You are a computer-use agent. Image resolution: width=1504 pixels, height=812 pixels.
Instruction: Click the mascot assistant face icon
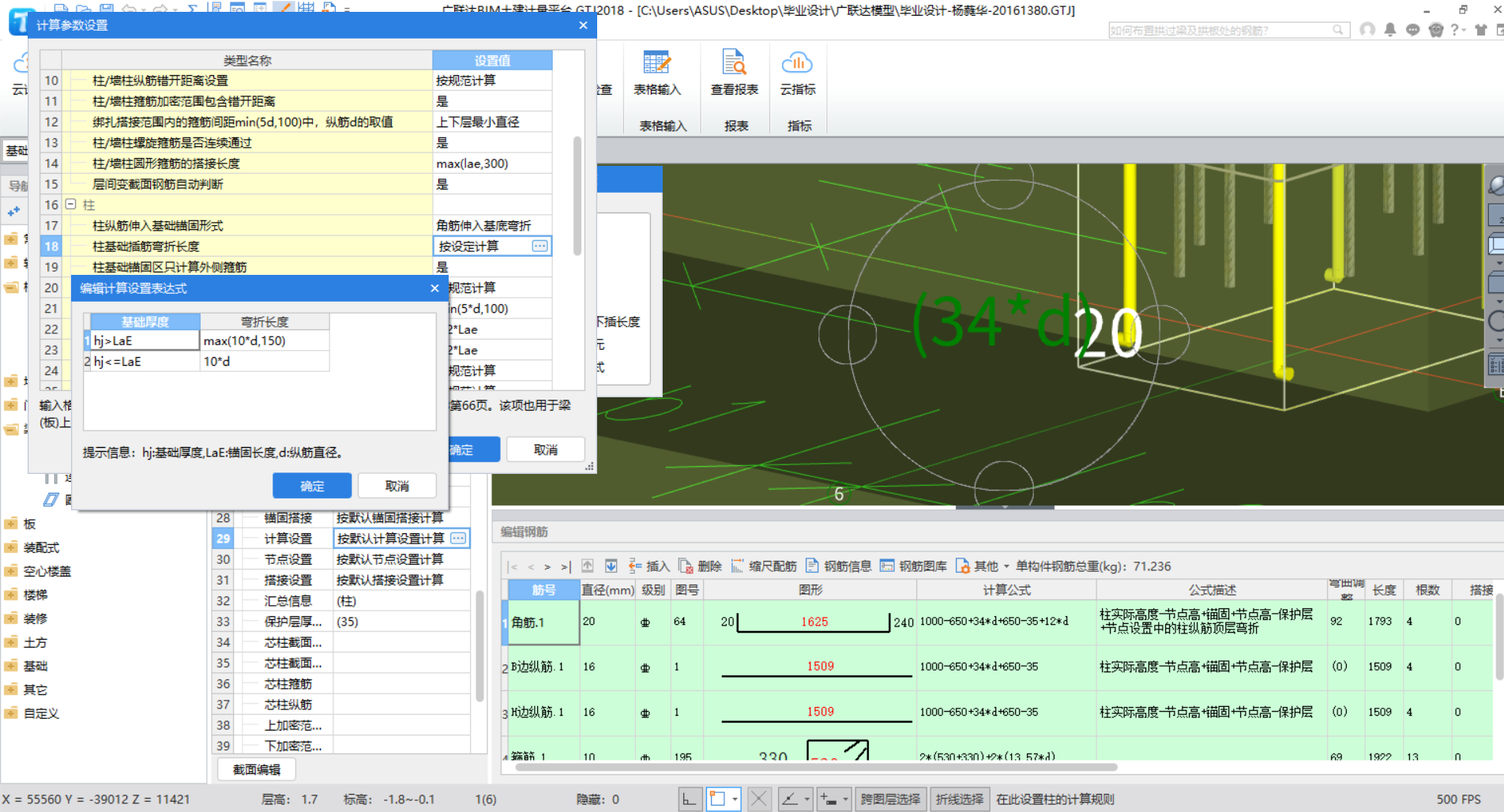(x=1436, y=30)
